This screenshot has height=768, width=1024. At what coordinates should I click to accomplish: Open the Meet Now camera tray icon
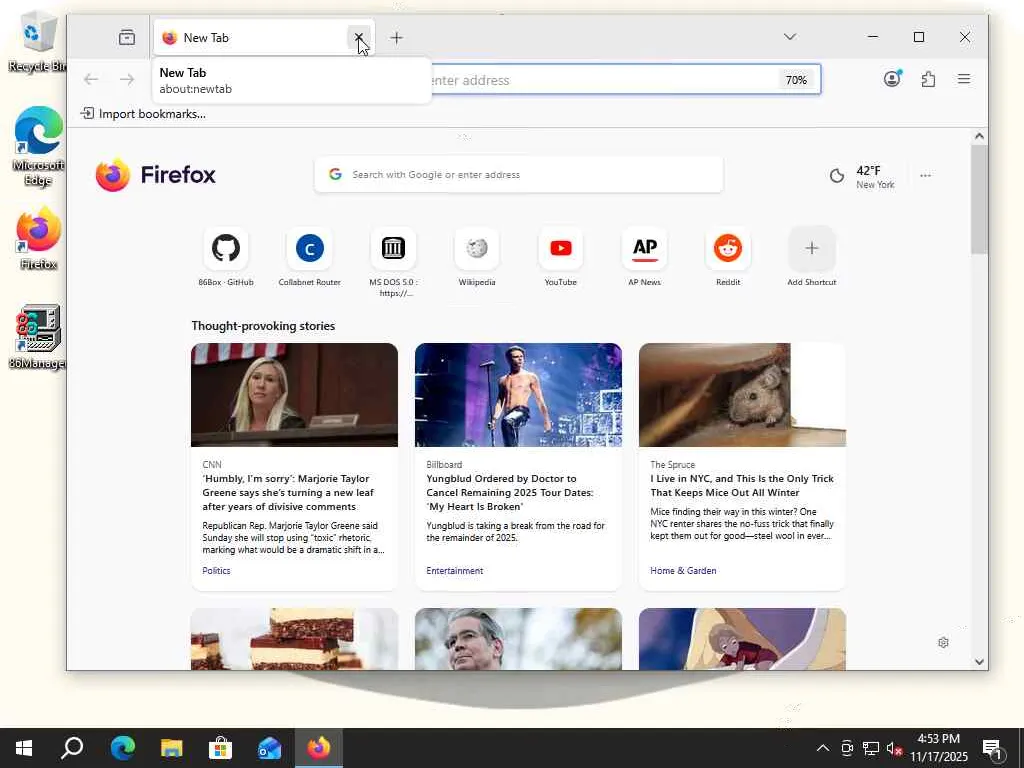[x=847, y=748]
